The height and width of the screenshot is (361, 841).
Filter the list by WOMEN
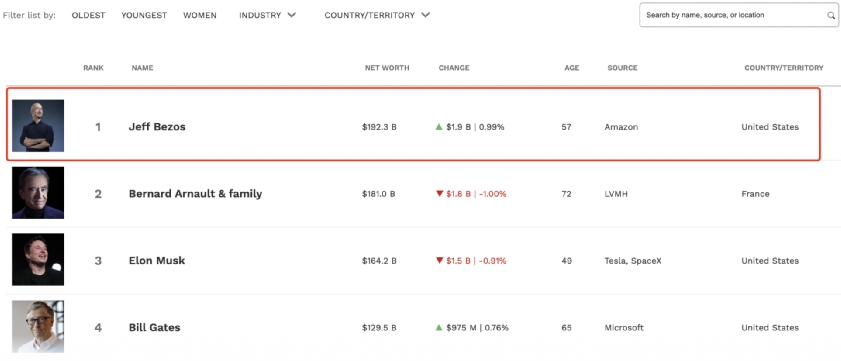pos(200,16)
